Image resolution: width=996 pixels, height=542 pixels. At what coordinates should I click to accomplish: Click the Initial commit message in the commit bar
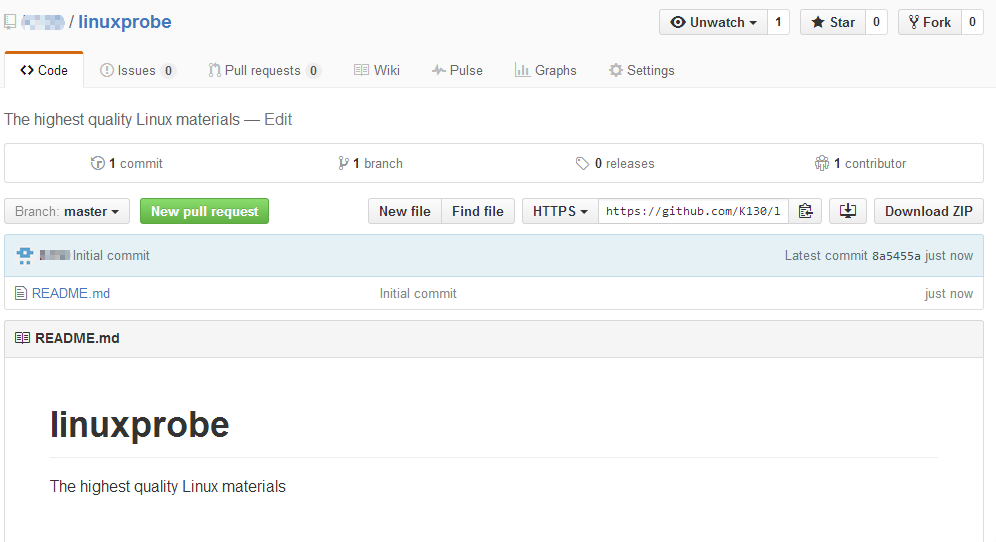pyautogui.click(x=111, y=255)
